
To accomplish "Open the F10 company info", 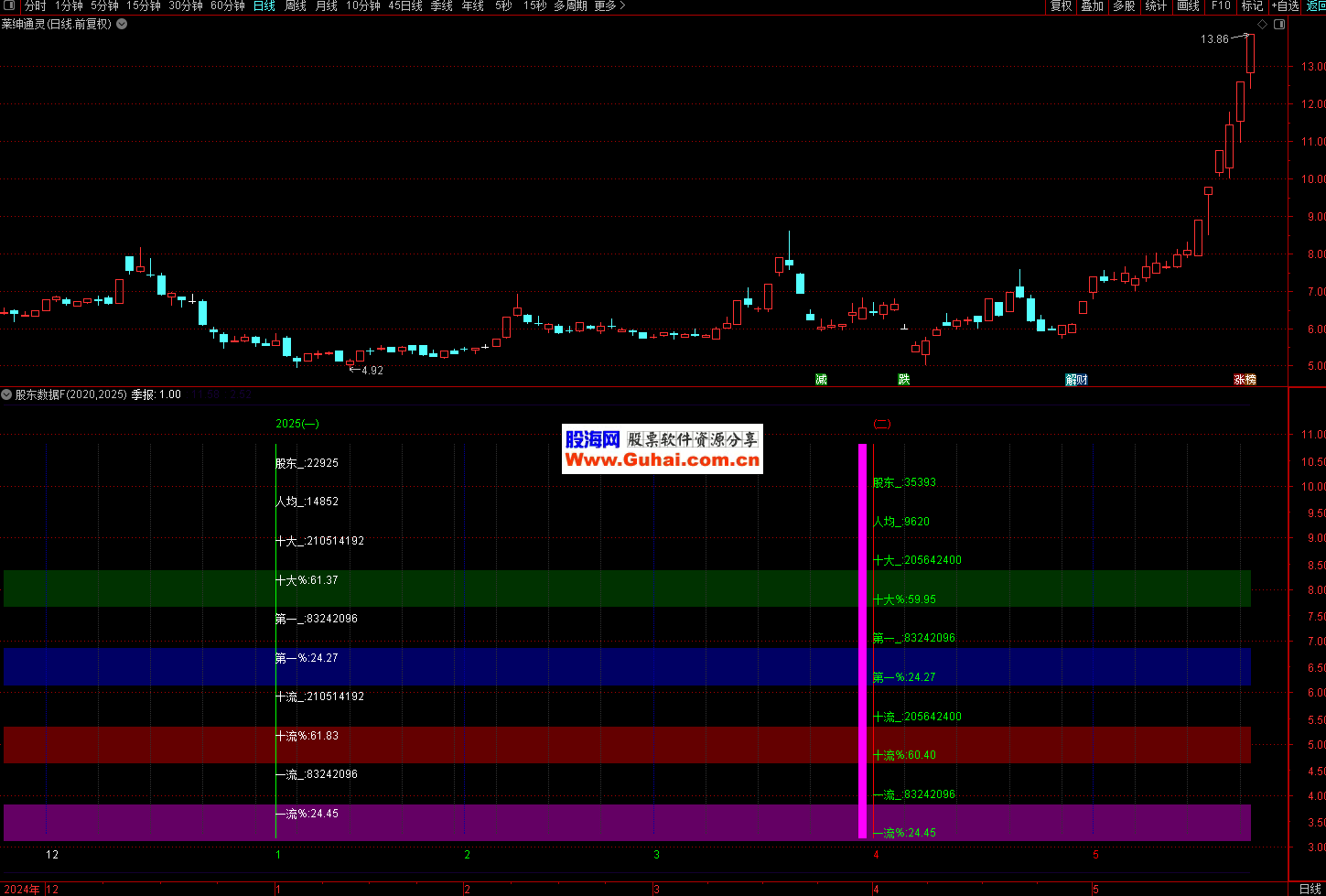I will [x=1221, y=5].
